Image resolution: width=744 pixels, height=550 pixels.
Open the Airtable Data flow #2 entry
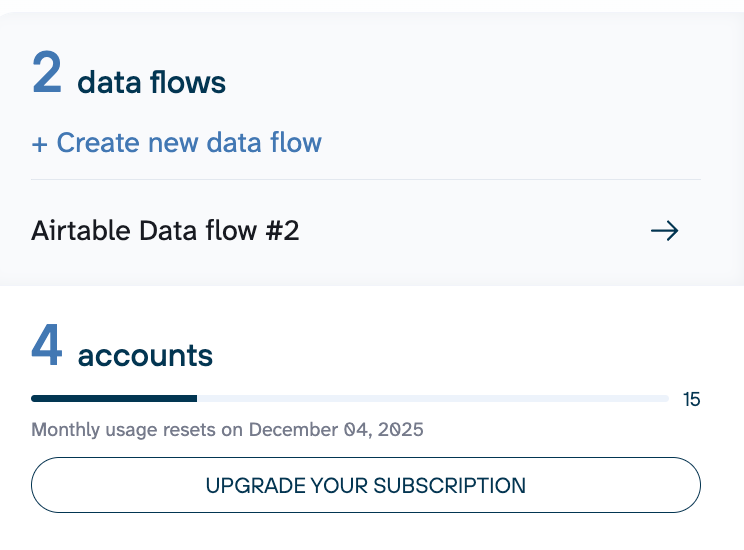(165, 231)
